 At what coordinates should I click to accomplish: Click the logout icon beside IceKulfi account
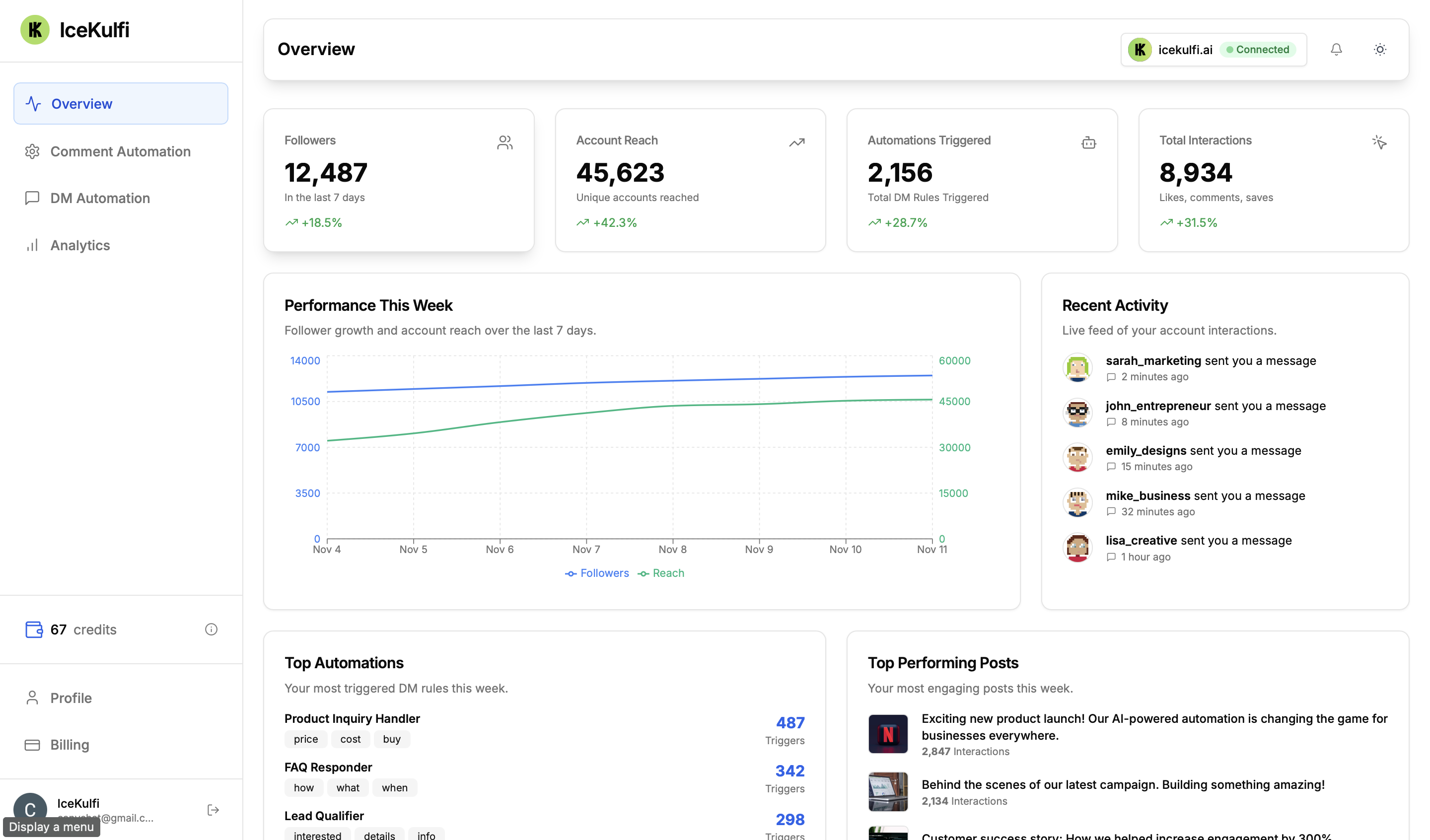tap(213, 810)
